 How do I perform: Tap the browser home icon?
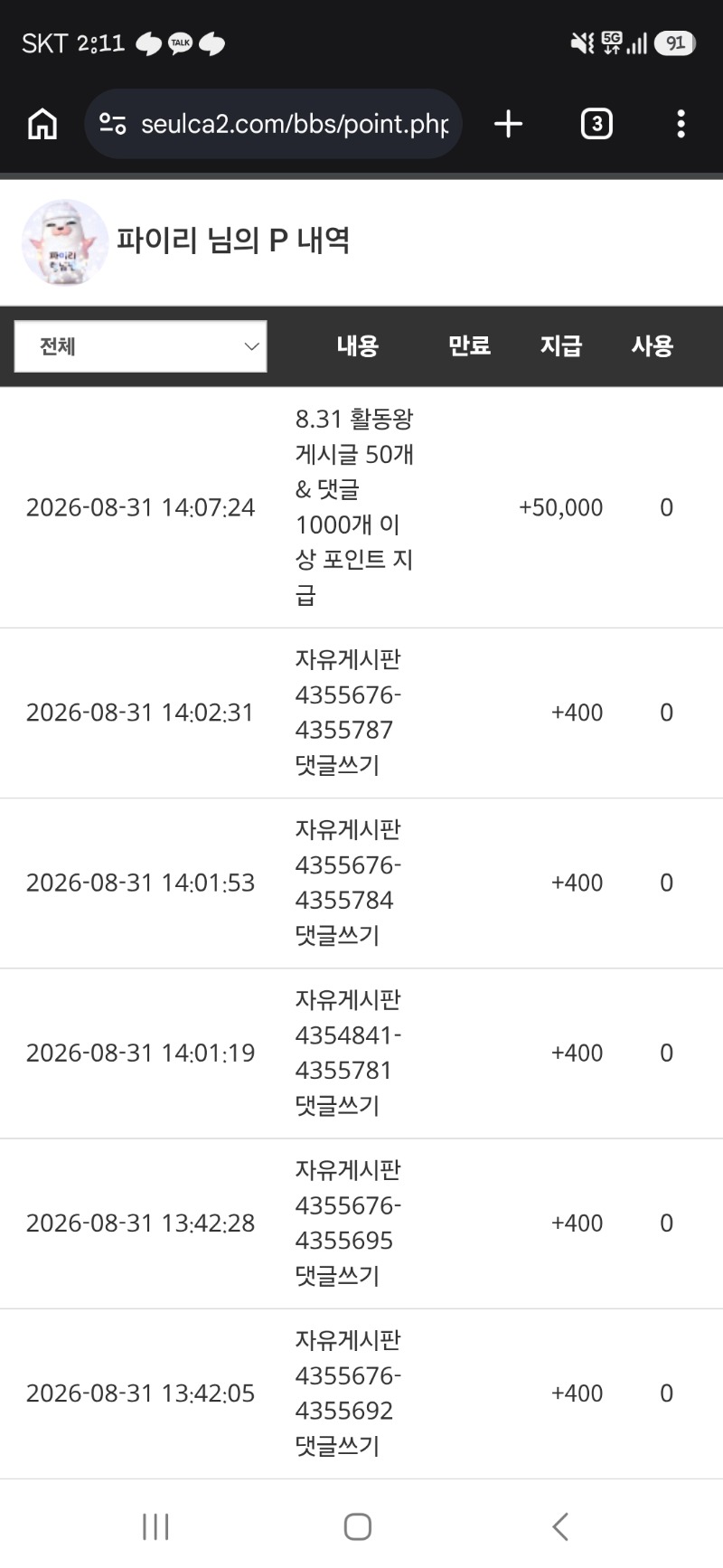[x=42, y=124]
